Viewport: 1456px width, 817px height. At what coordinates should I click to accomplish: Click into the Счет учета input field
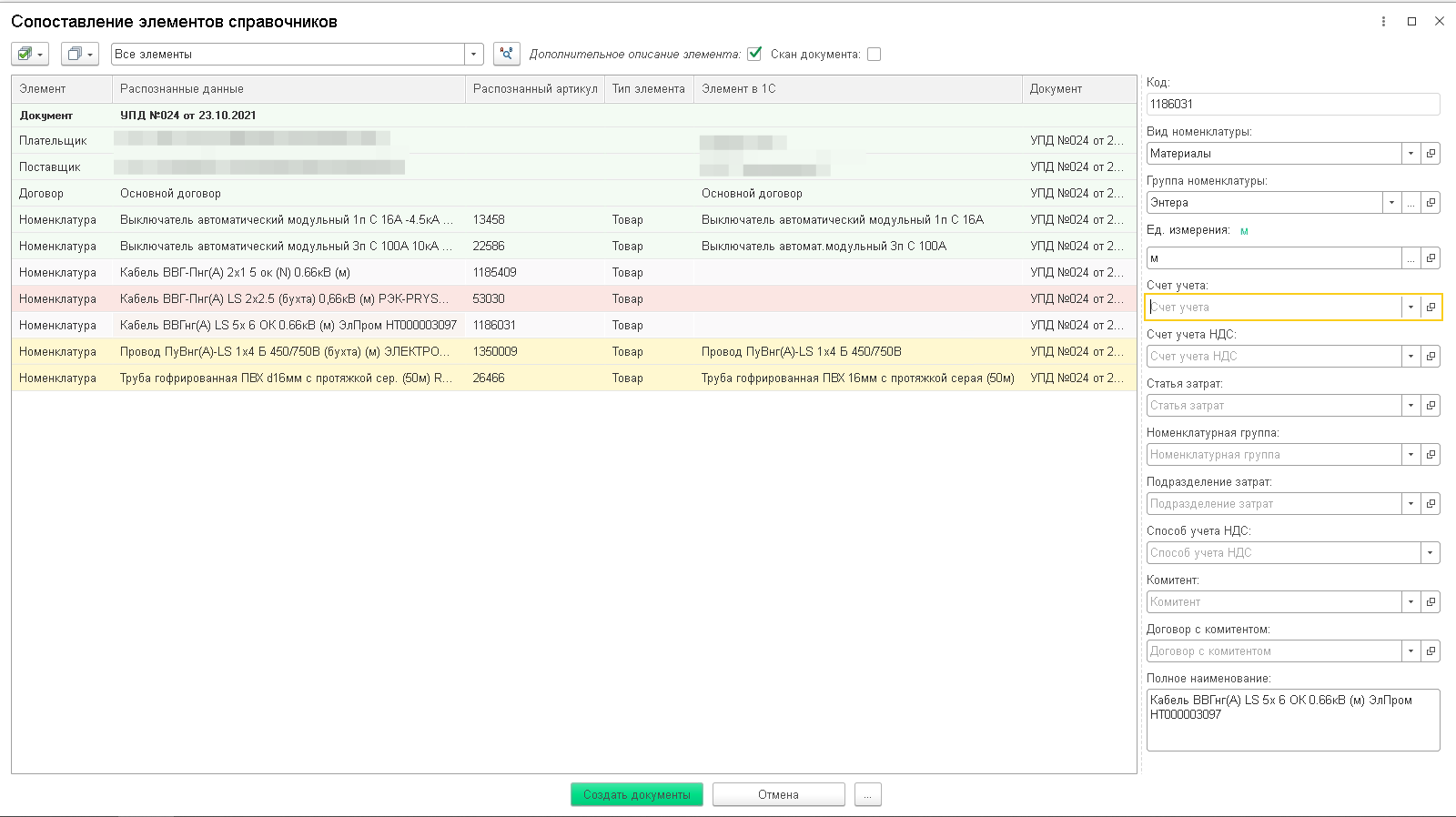(1274, 308)
